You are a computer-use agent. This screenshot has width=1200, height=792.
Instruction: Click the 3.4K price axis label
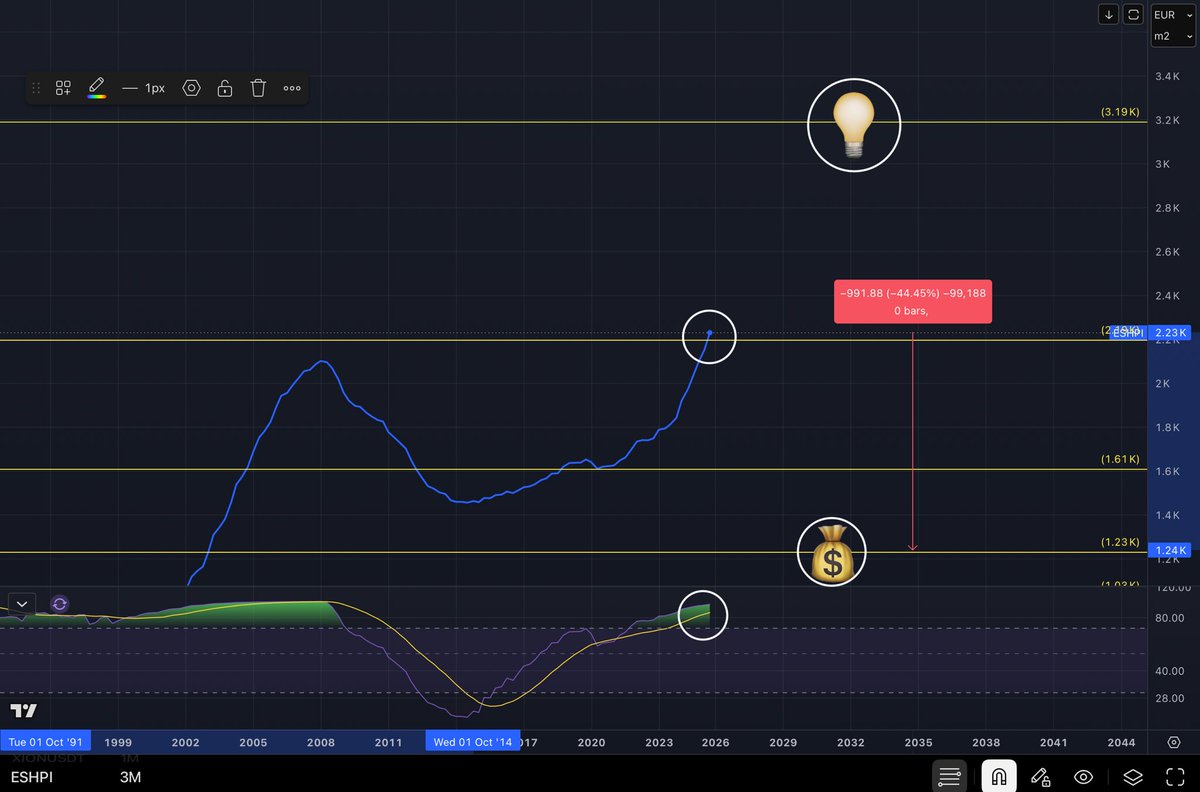pyautogui.click(x=1168, y=77)
